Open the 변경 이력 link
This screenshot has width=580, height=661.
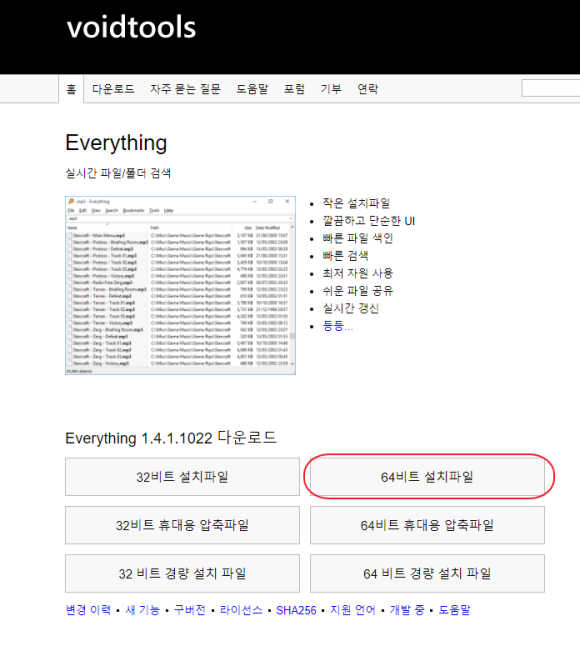click(x=88, y=610)
